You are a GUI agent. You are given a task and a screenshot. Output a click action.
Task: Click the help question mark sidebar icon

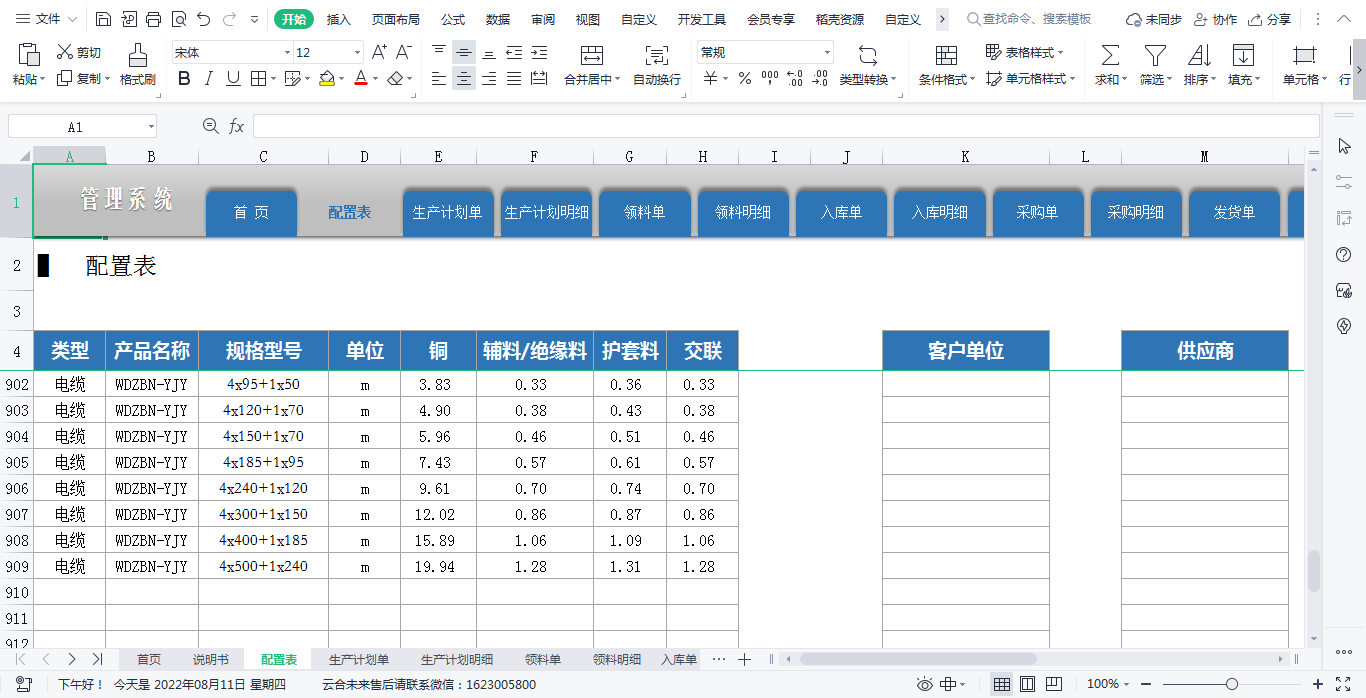tap(1344, 255)
